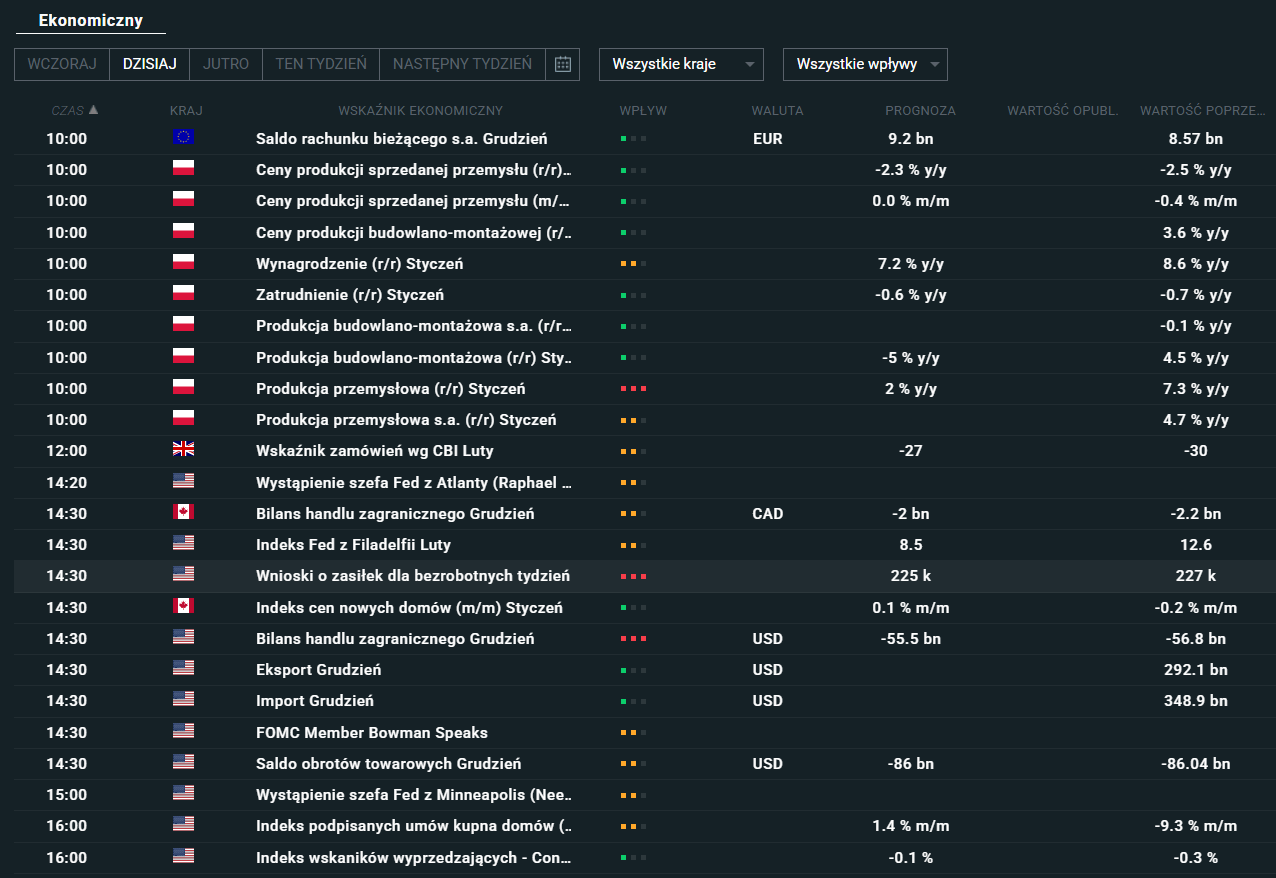Expand the Wszystkie kraje dropdown
Viewport: 1276px width, 878px height.
(681, 64)
